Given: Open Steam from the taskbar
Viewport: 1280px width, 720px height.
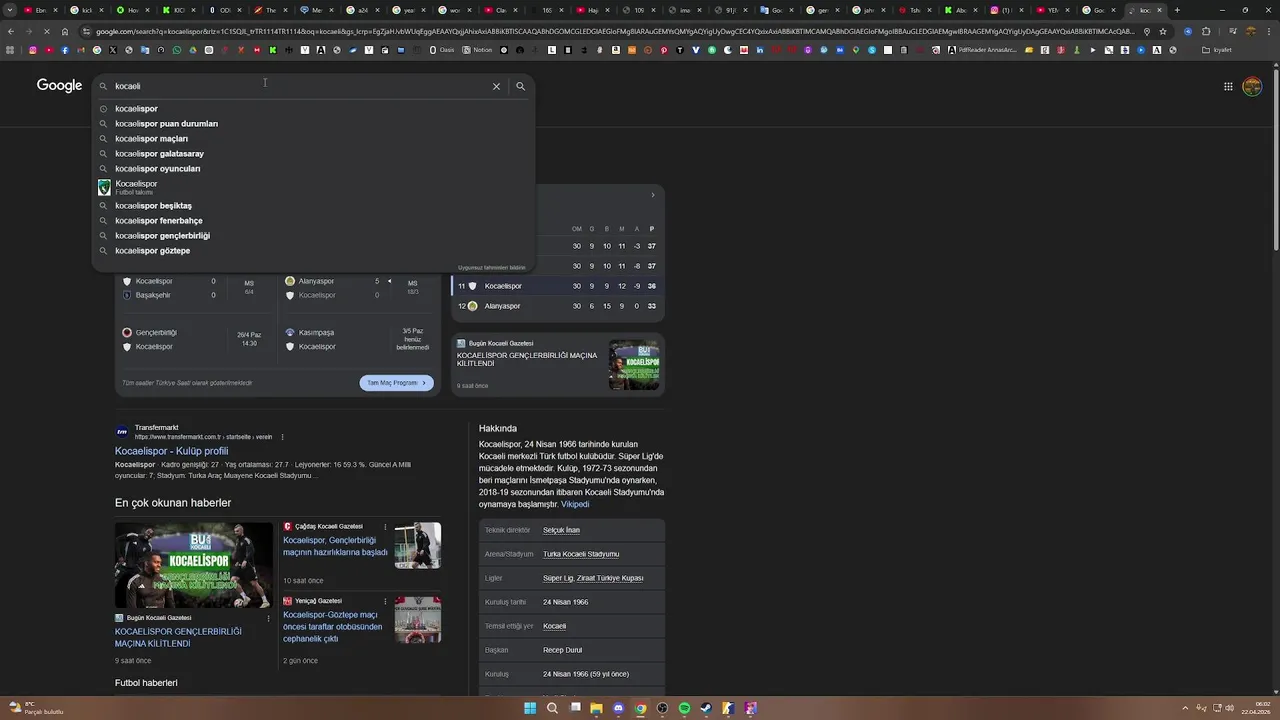Looking at the screenshot, I should point(706,708).
